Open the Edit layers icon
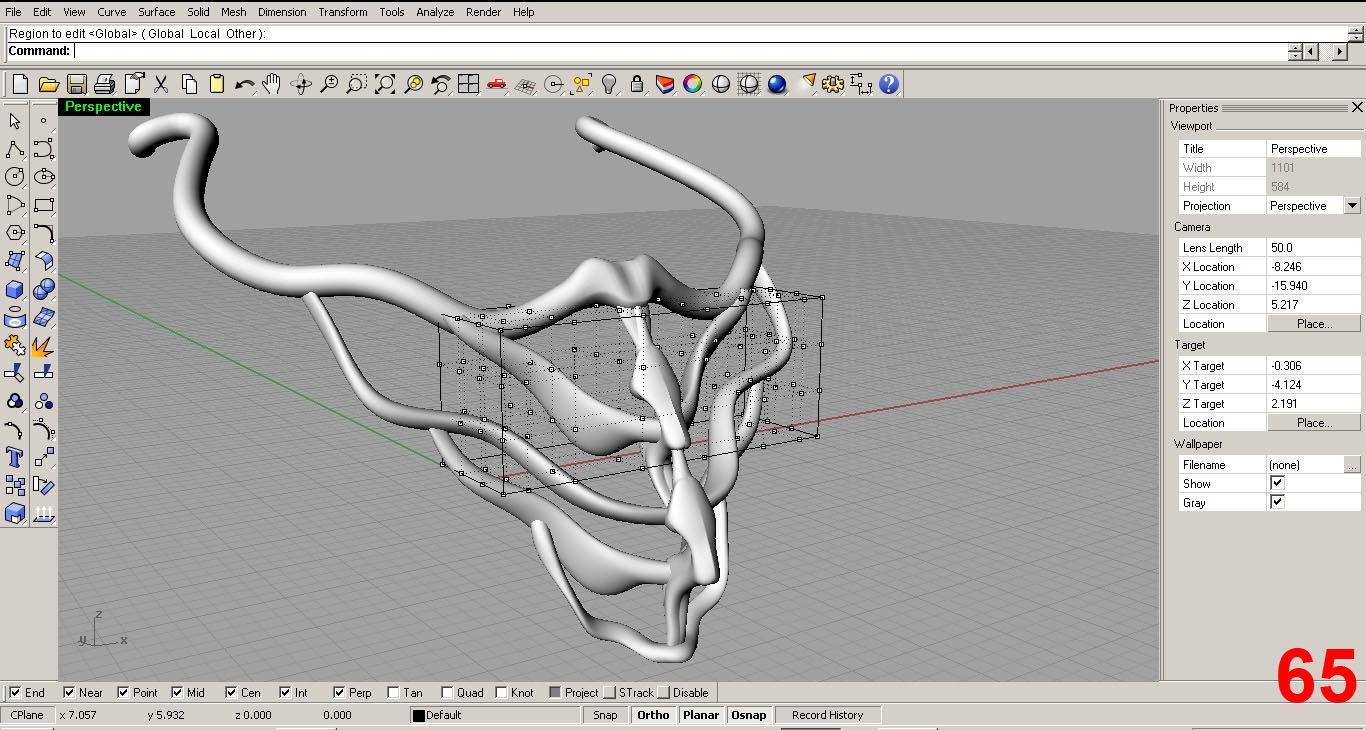The height and width of the screenshot is (730, 1366). point(665,84)
